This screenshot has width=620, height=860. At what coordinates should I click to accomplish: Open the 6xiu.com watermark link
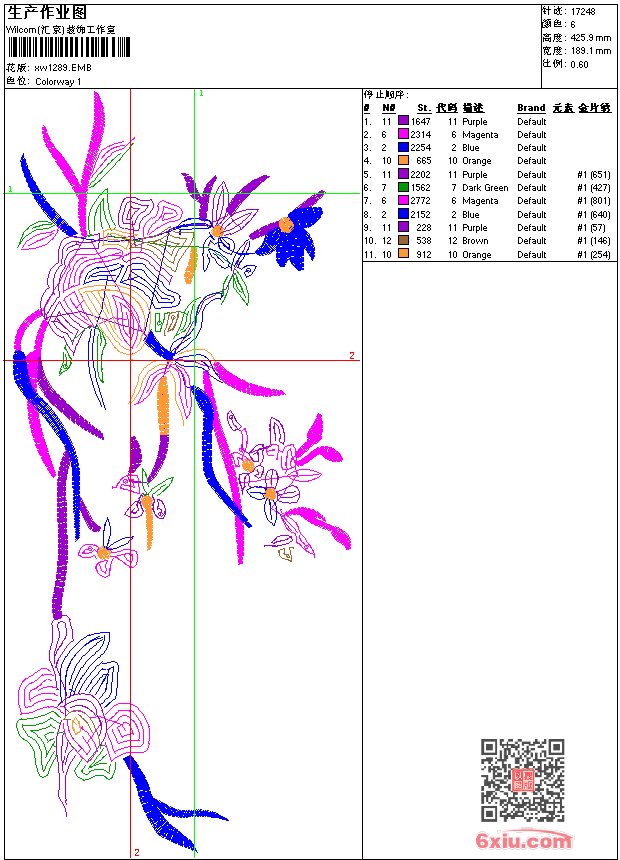[x=523, y=841]
